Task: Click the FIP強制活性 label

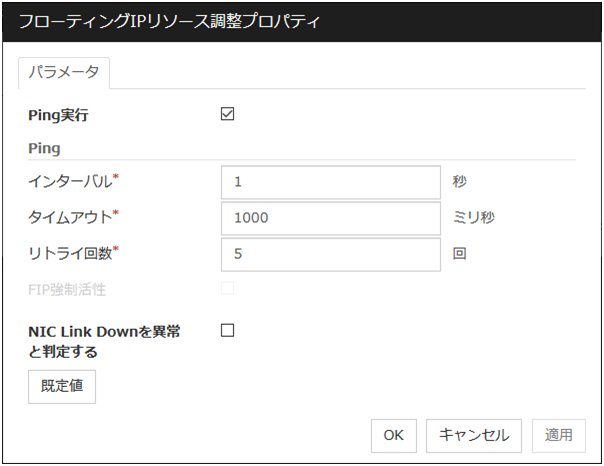Action: point(68,290)
